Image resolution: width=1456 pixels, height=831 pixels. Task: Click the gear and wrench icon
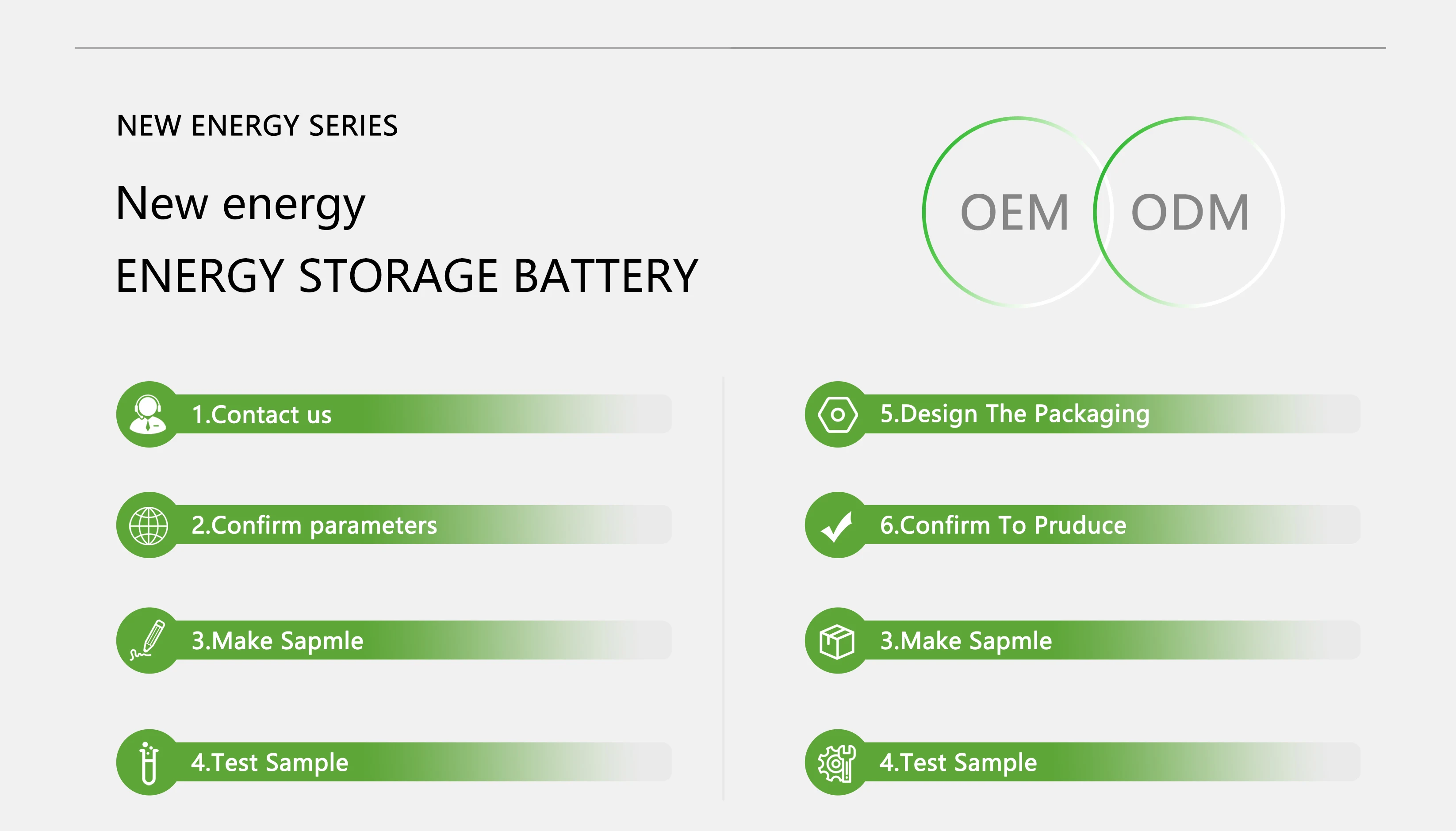tap(837, 762)
